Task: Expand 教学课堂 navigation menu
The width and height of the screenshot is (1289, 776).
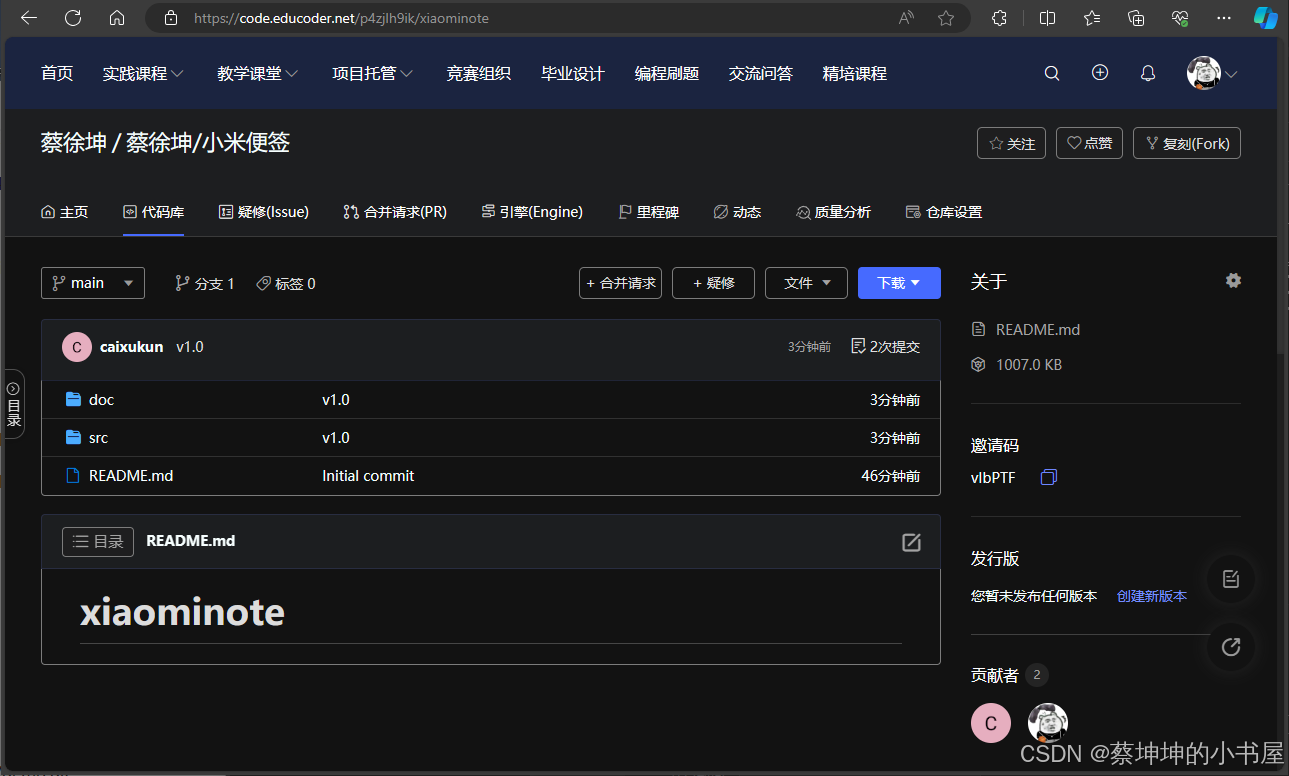Action: coord(258,73)
